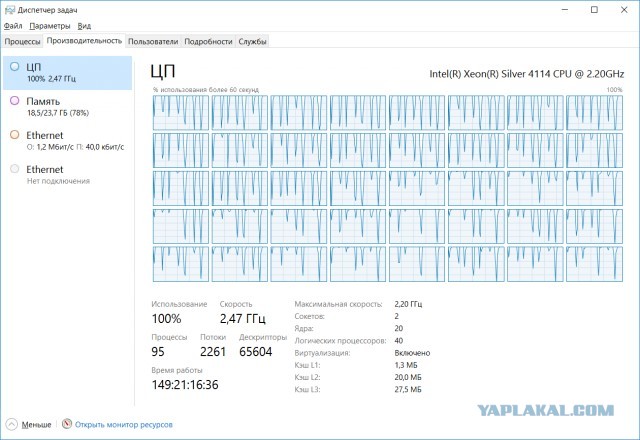The height and width of the screenshot is (440, 640).
Task: Switch to the Процессы tab
Action: click(22, 42)
